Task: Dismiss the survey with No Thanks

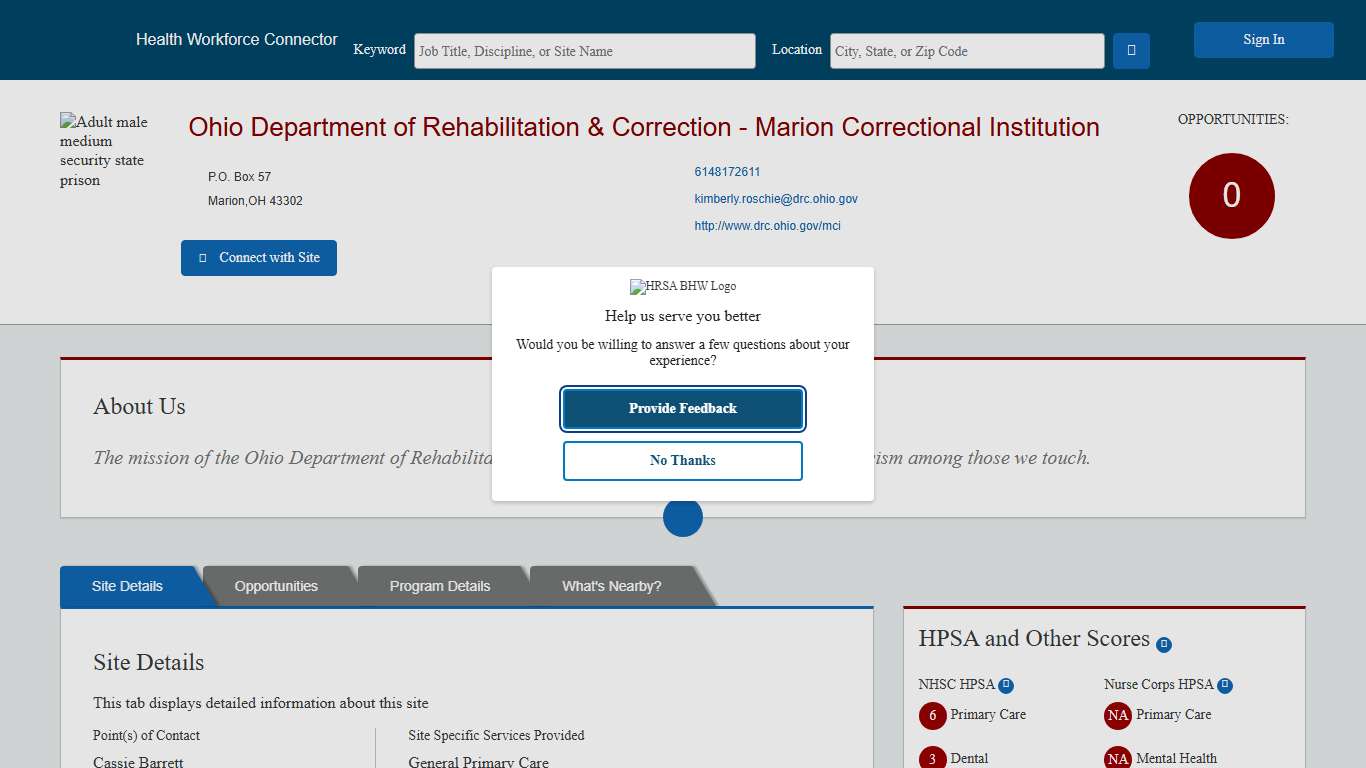Action: coord(683,460)
